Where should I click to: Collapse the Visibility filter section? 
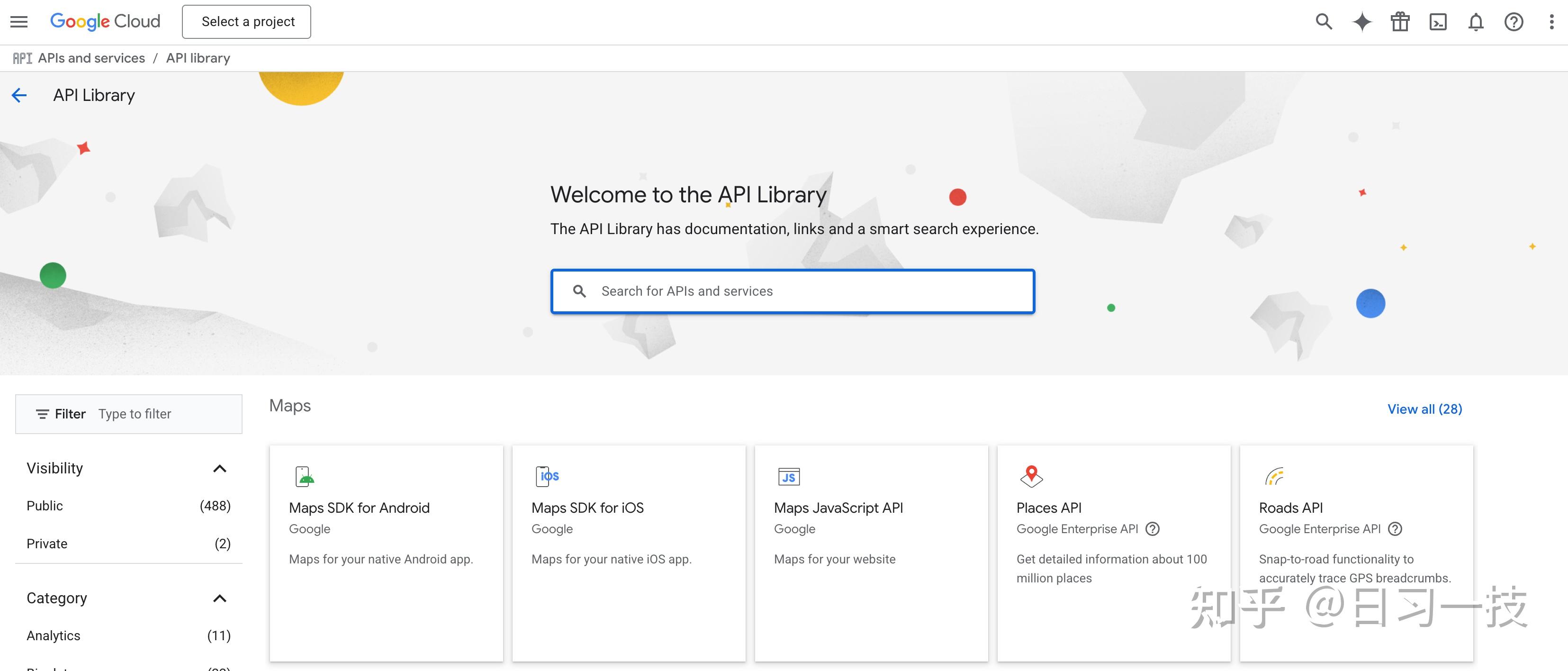click(219, 468)
